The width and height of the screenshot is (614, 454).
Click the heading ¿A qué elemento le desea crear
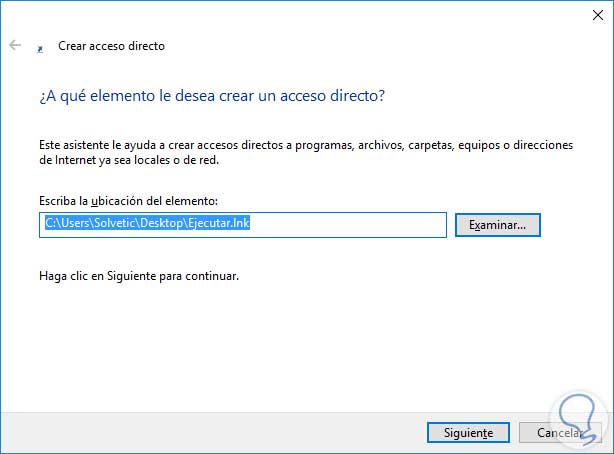click(x=212, y=96)
